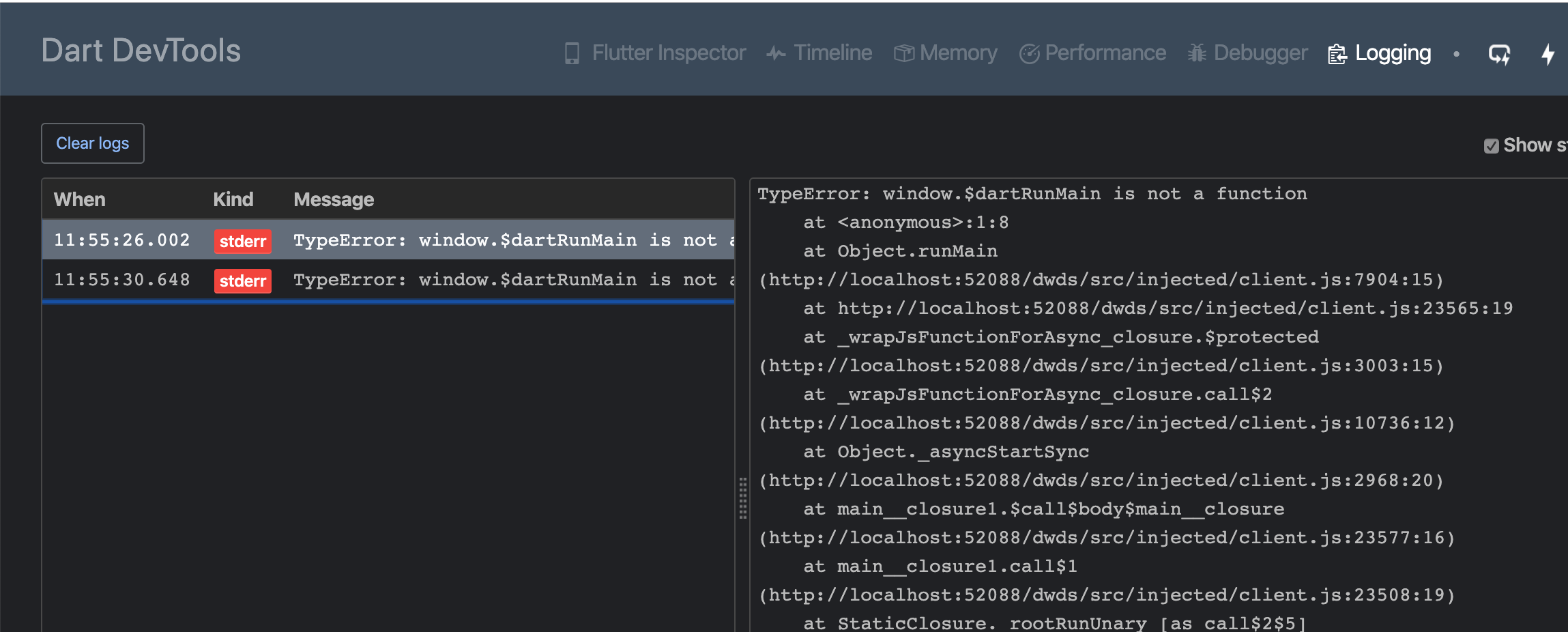Click the "main__closure1.$call$body$main__closure" line
1568x632 pixels.
[x=1044, y=509]
